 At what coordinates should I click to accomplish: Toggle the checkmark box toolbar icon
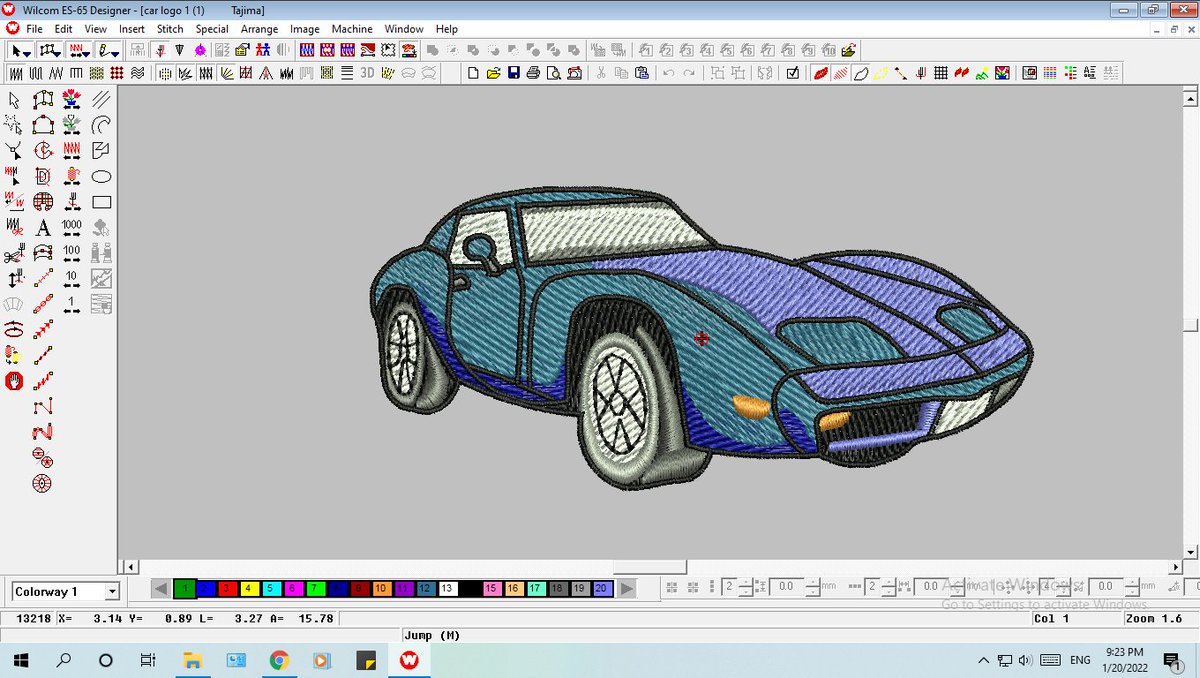tap(793, 73)
